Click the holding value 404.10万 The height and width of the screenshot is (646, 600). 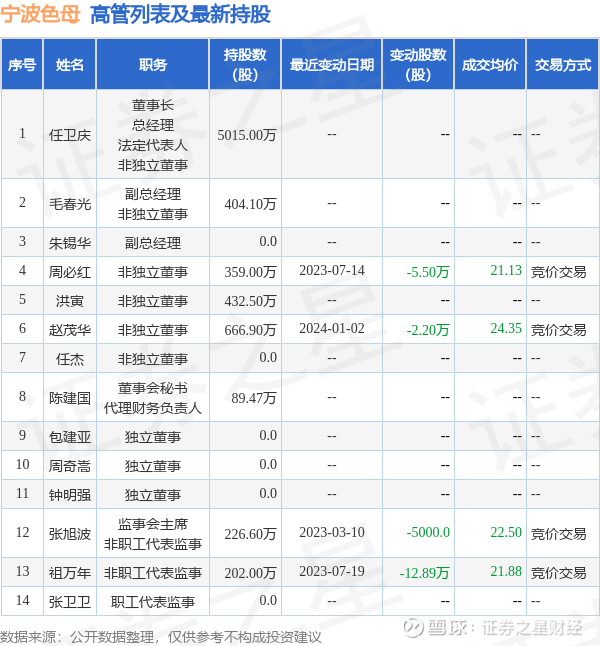click(x=250, y=204)
